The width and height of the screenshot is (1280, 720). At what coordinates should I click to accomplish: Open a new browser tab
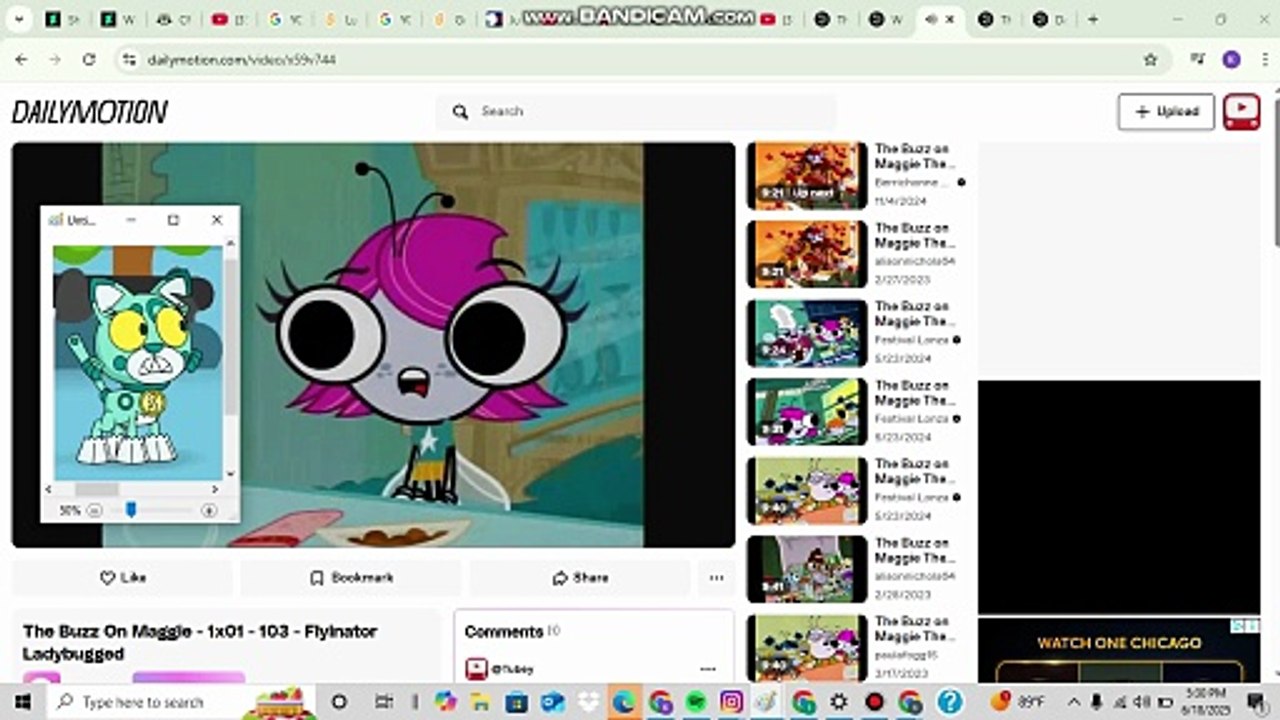pos(1093,19)
